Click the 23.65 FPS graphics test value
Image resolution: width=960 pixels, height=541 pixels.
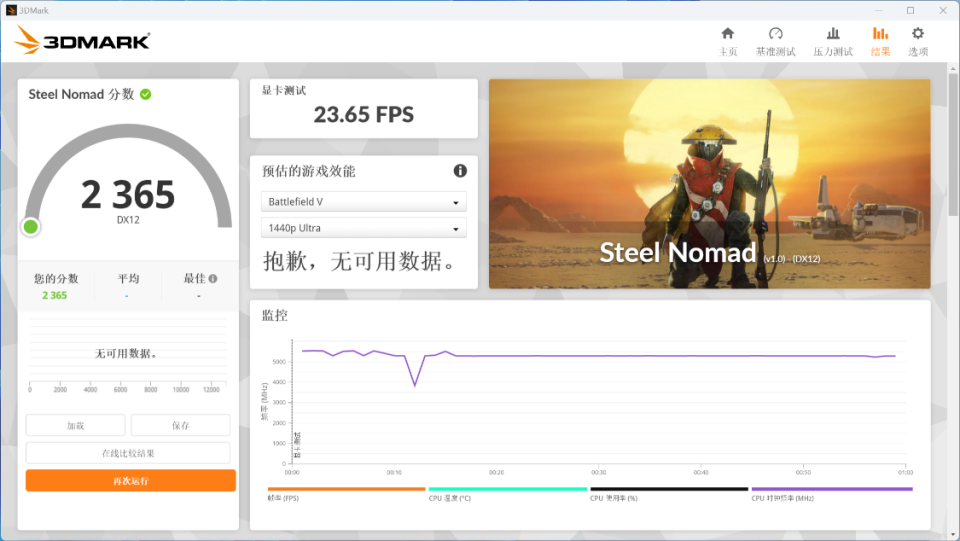point(364,114)
